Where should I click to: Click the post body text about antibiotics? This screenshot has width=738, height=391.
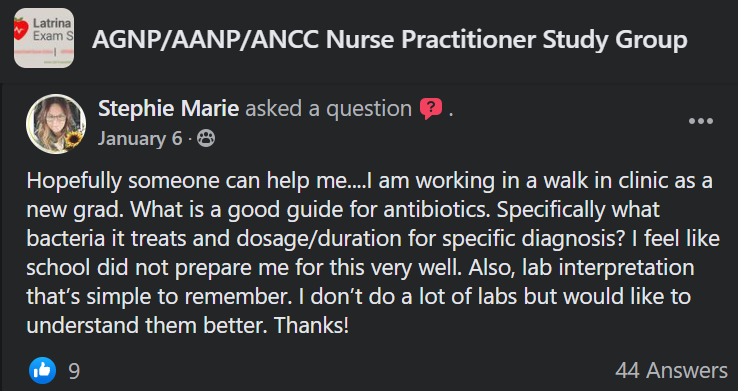tap(372, 253)
